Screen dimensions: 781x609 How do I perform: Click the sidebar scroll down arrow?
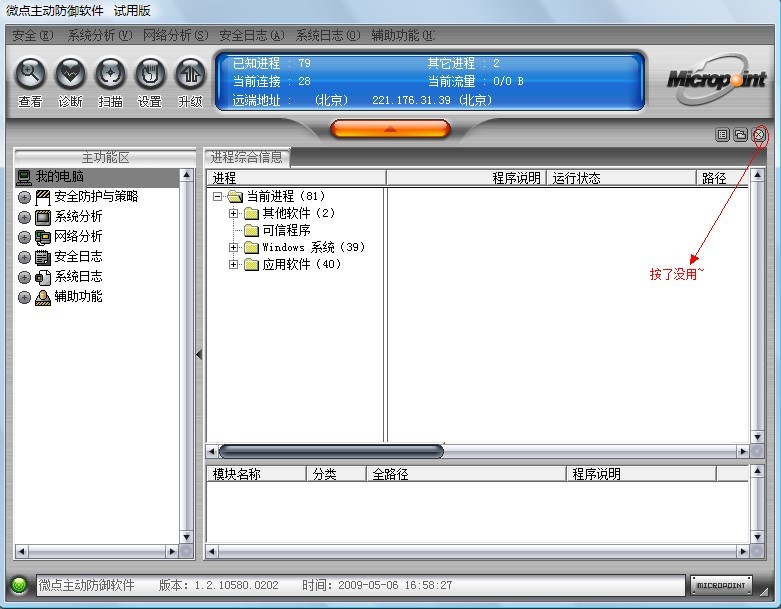tap(186, 537)
